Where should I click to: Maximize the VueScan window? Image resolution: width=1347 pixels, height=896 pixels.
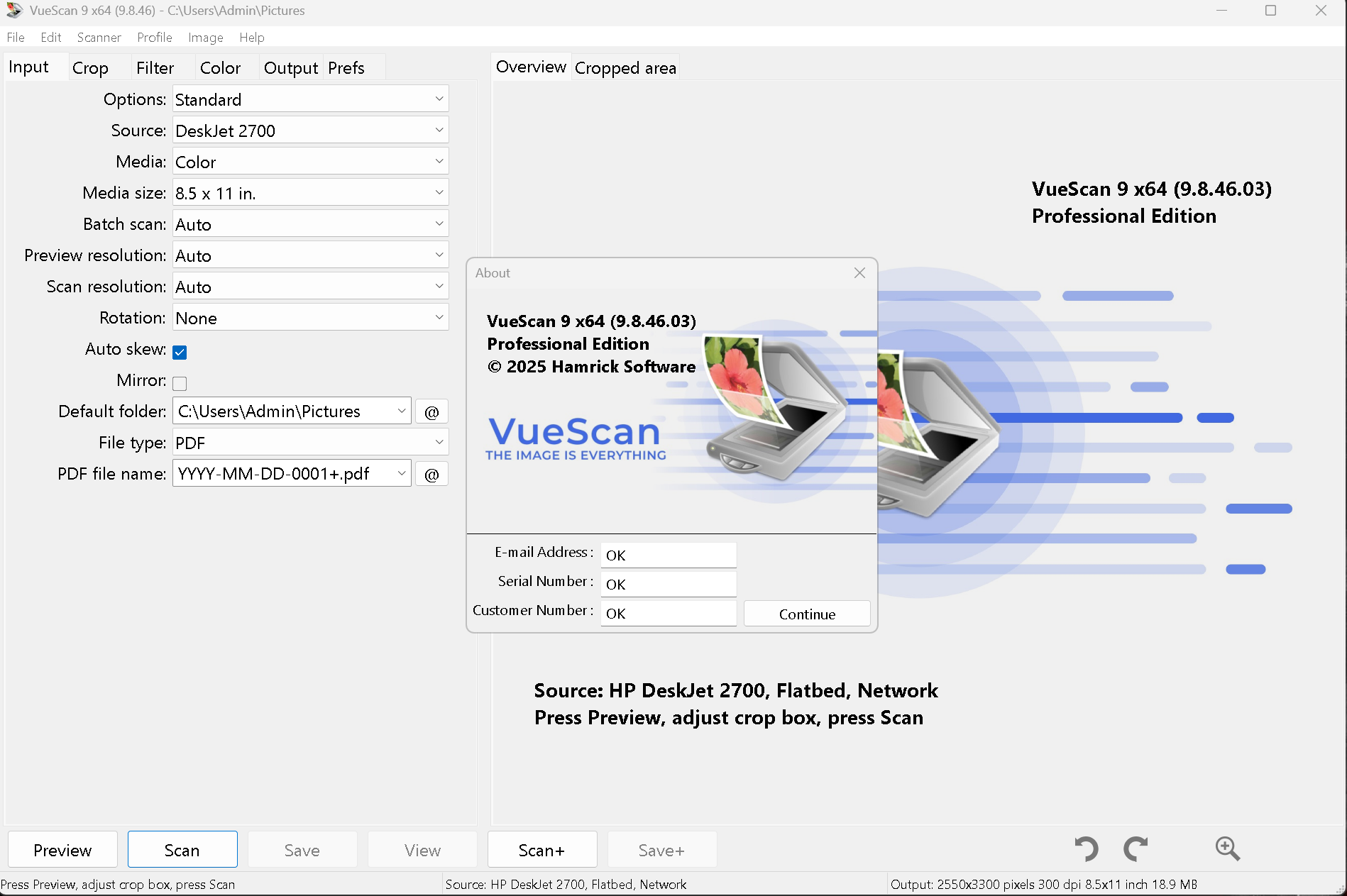1270,11
